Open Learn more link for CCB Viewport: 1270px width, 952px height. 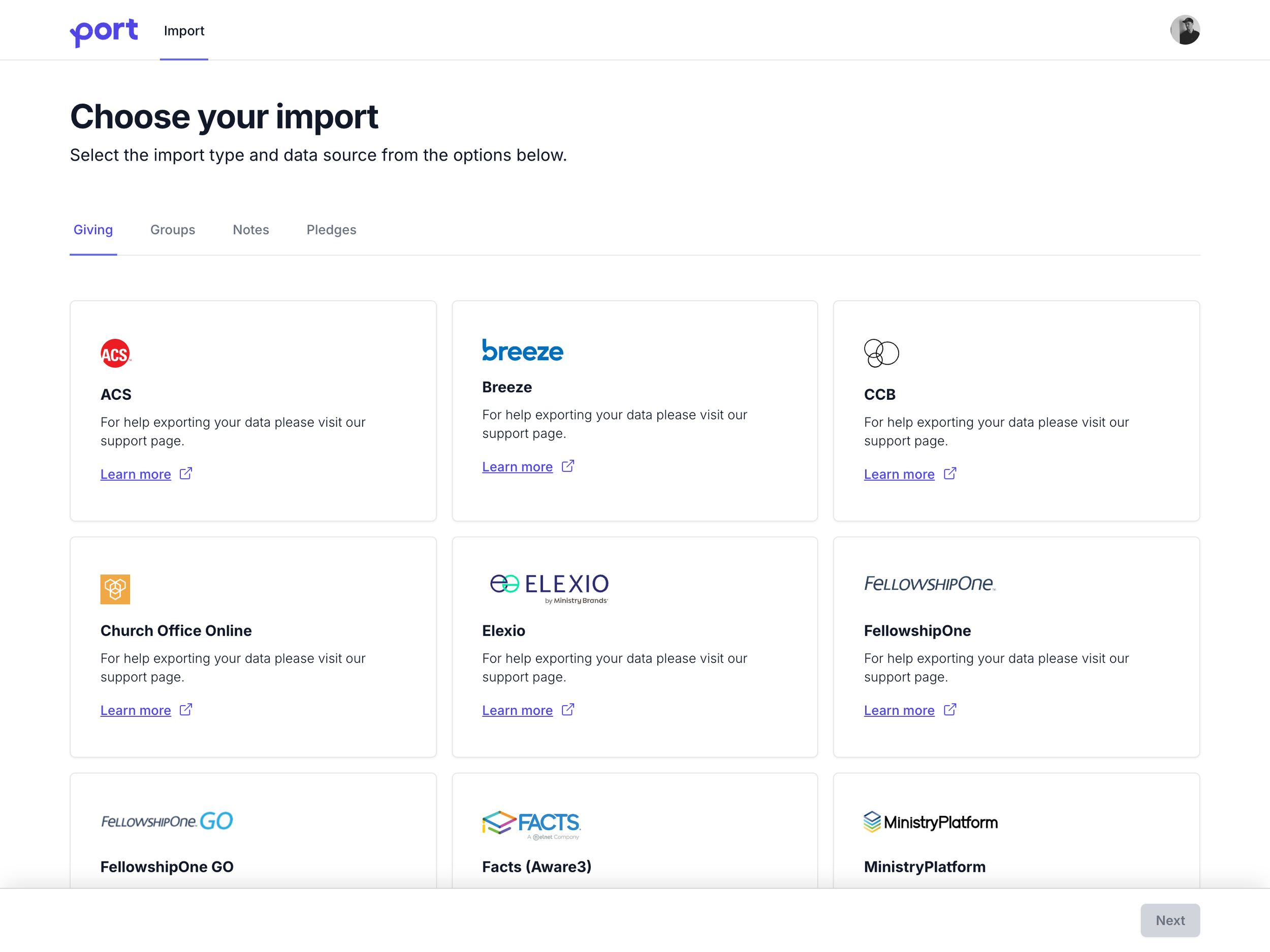(899, 474)
